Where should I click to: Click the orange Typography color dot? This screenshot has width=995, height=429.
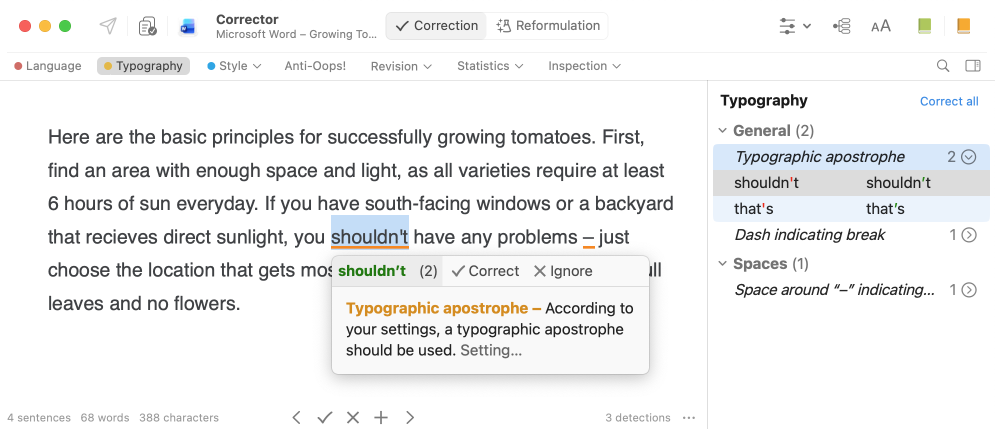(x=108, y=66)
